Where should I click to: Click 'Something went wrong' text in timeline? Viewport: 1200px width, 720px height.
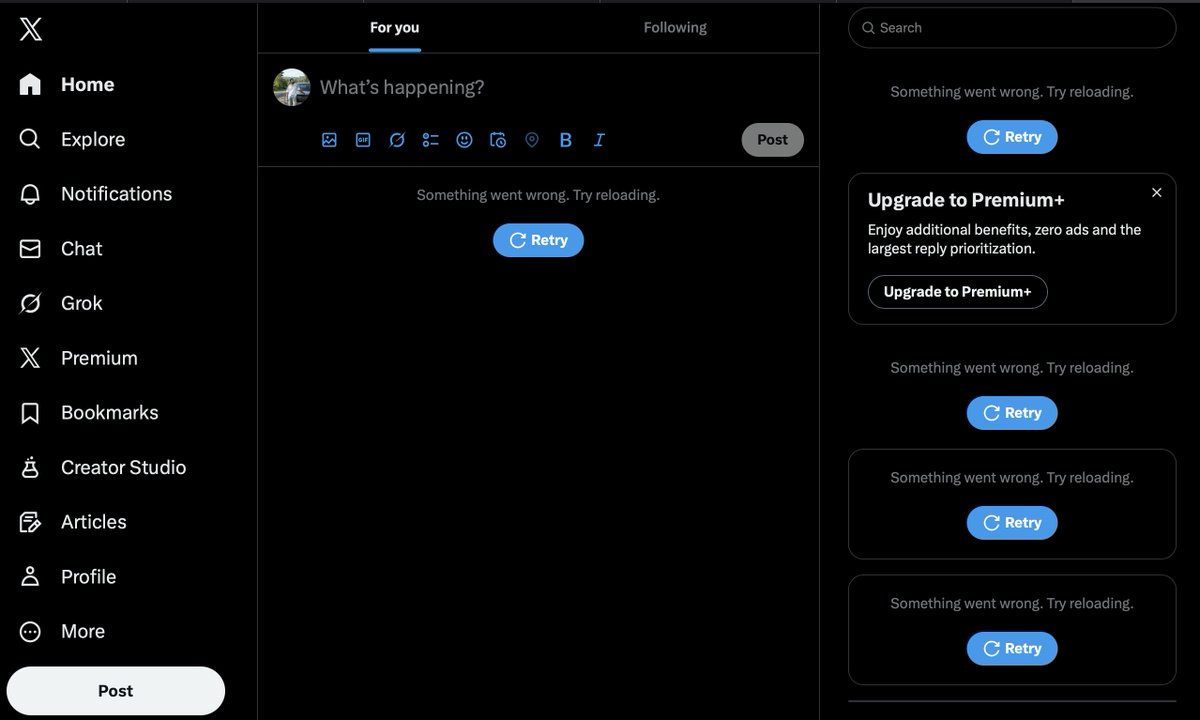(x=538, y=195)
